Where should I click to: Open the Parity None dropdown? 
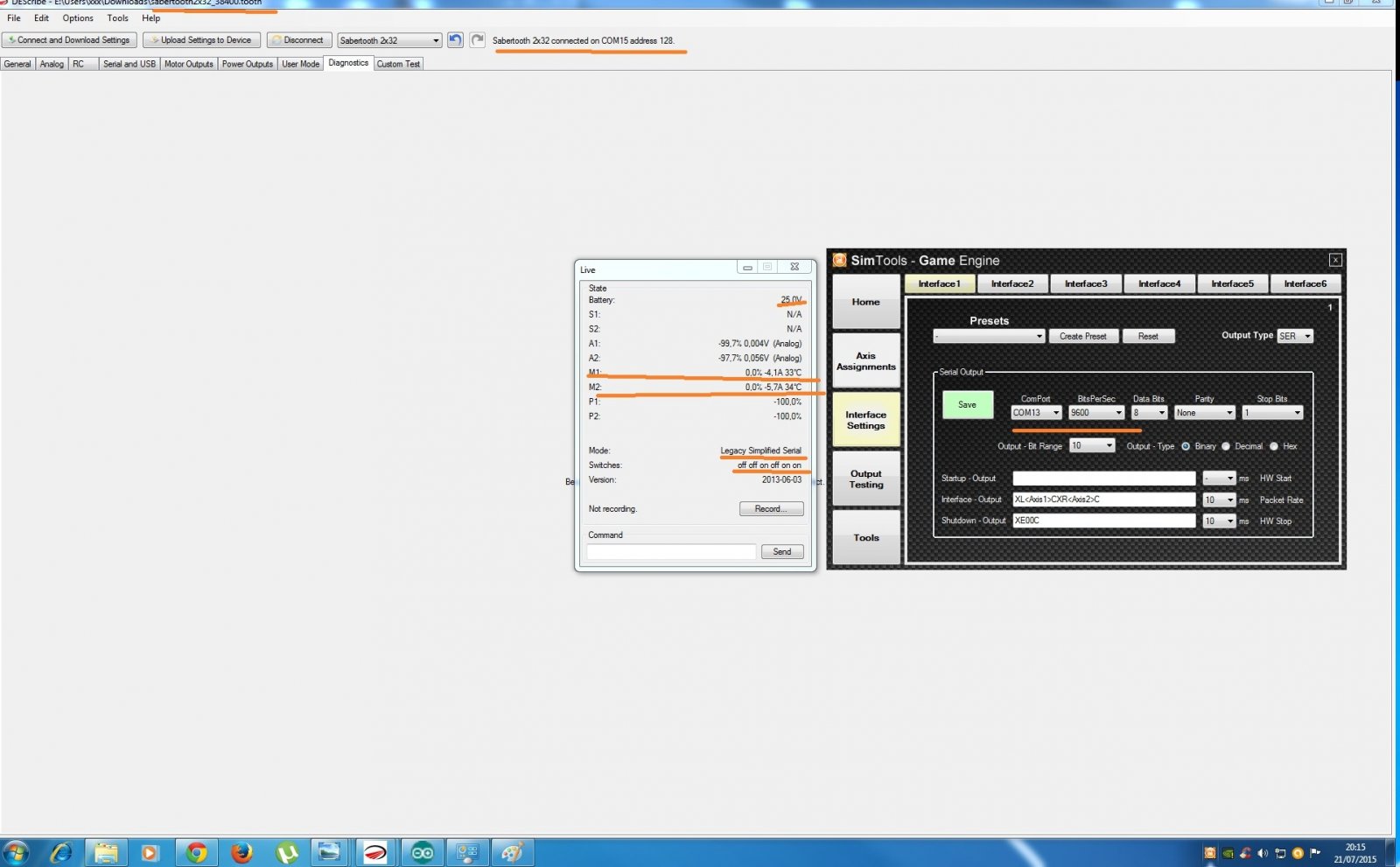pos(1204,413)
